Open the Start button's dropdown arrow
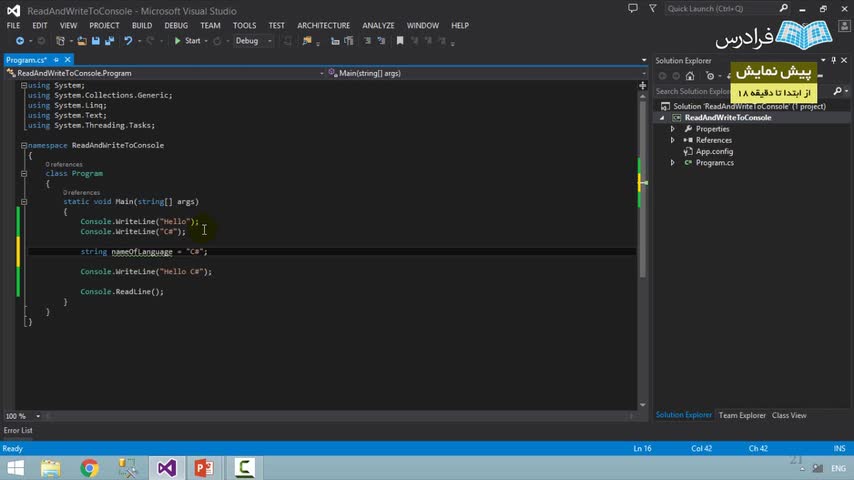The height and width of the screenshot is (480, 854). (x=206, y=41)
